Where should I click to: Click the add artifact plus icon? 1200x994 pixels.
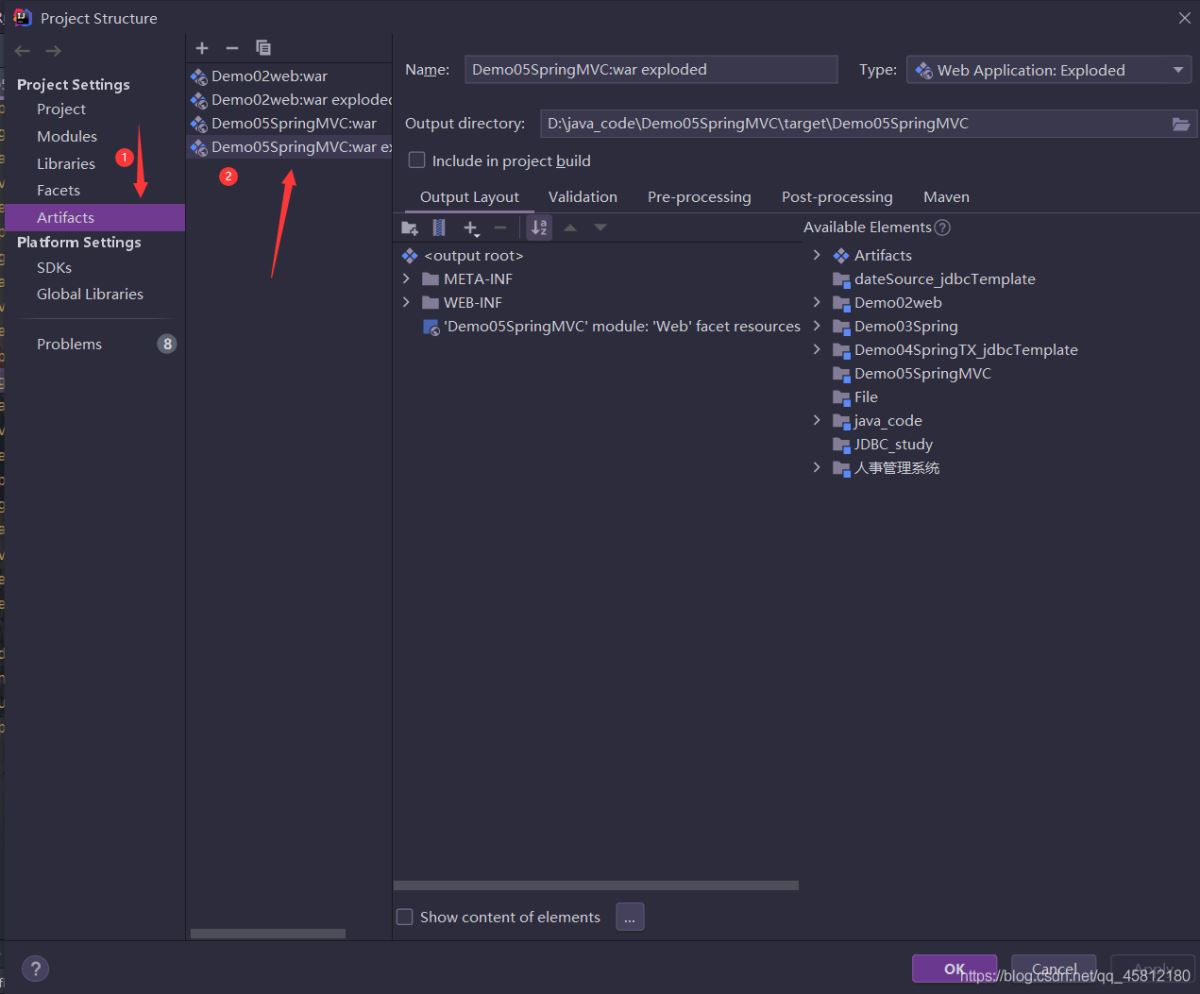pos(202,48)
